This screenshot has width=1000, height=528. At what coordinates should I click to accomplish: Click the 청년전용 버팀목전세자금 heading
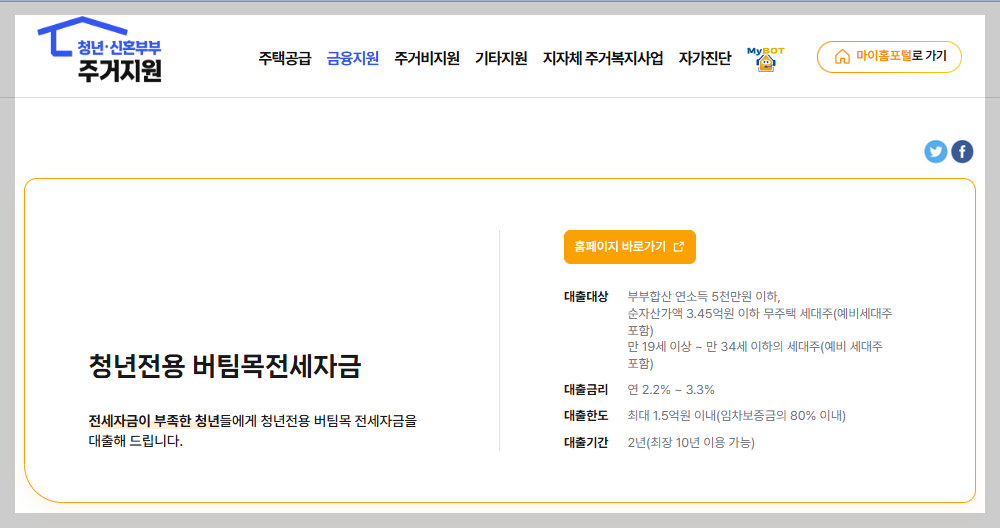click(x=225, y=366)
